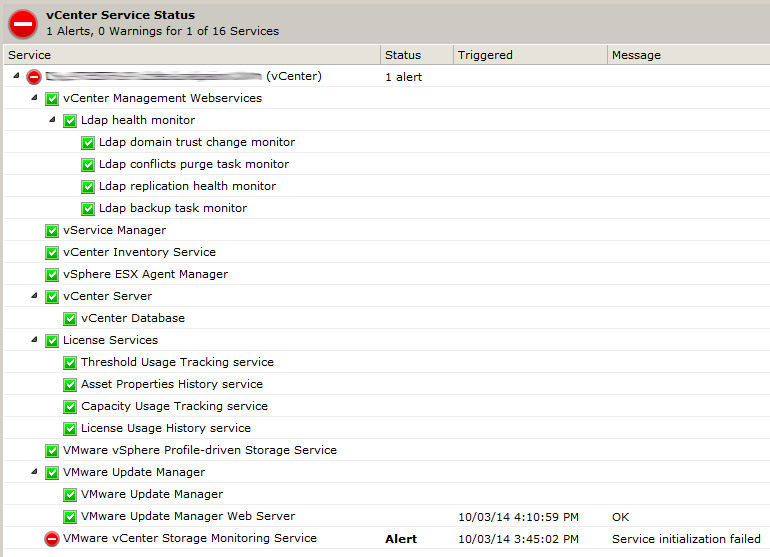Select the vService Manager row
770x557 pixels.
click(x=387, y=230)
